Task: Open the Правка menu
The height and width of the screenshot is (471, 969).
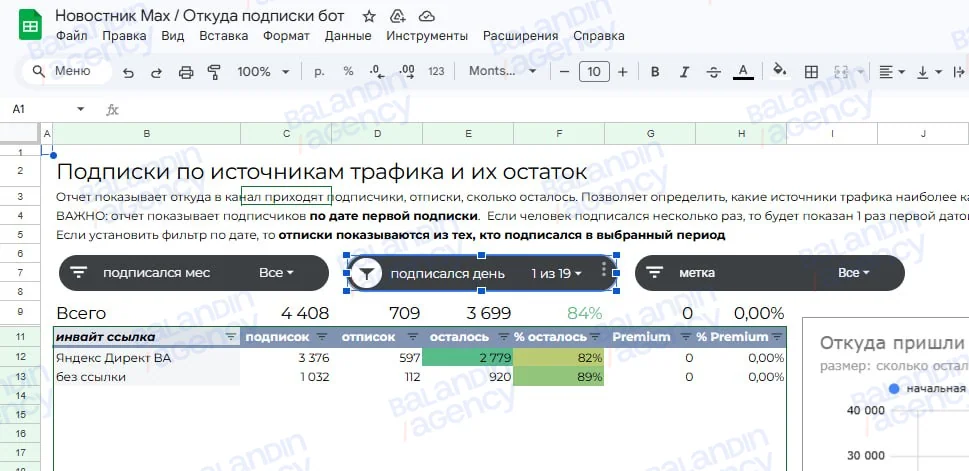Action: [124, 36]
